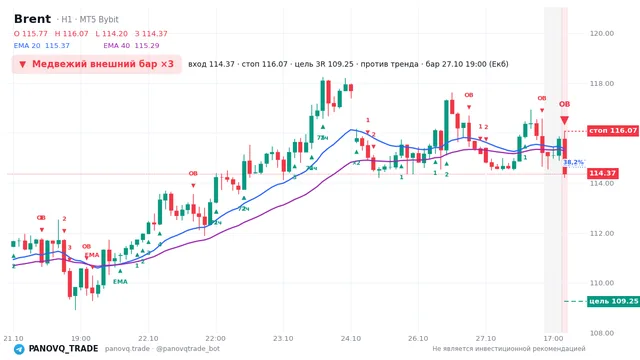The image size is (640, 360).
Task: Click the red '114.37' entry price tag
Action: click(602, 173)
